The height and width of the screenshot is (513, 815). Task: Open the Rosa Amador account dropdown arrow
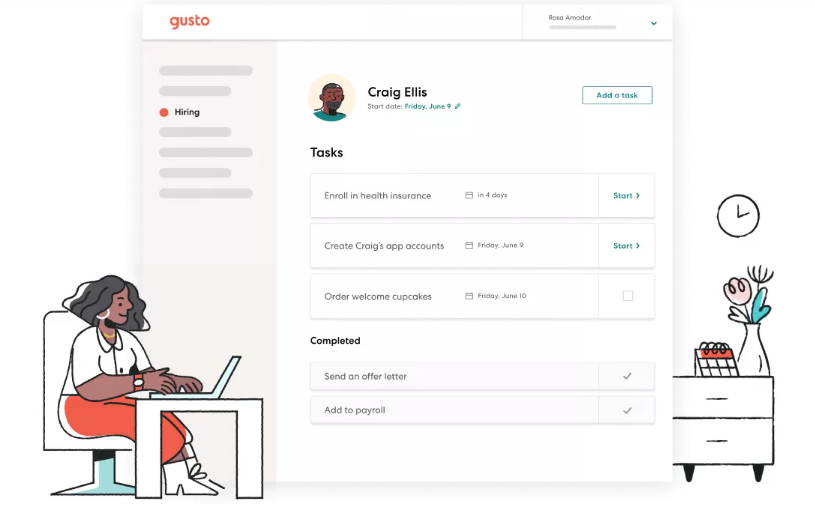coord(654,23)
